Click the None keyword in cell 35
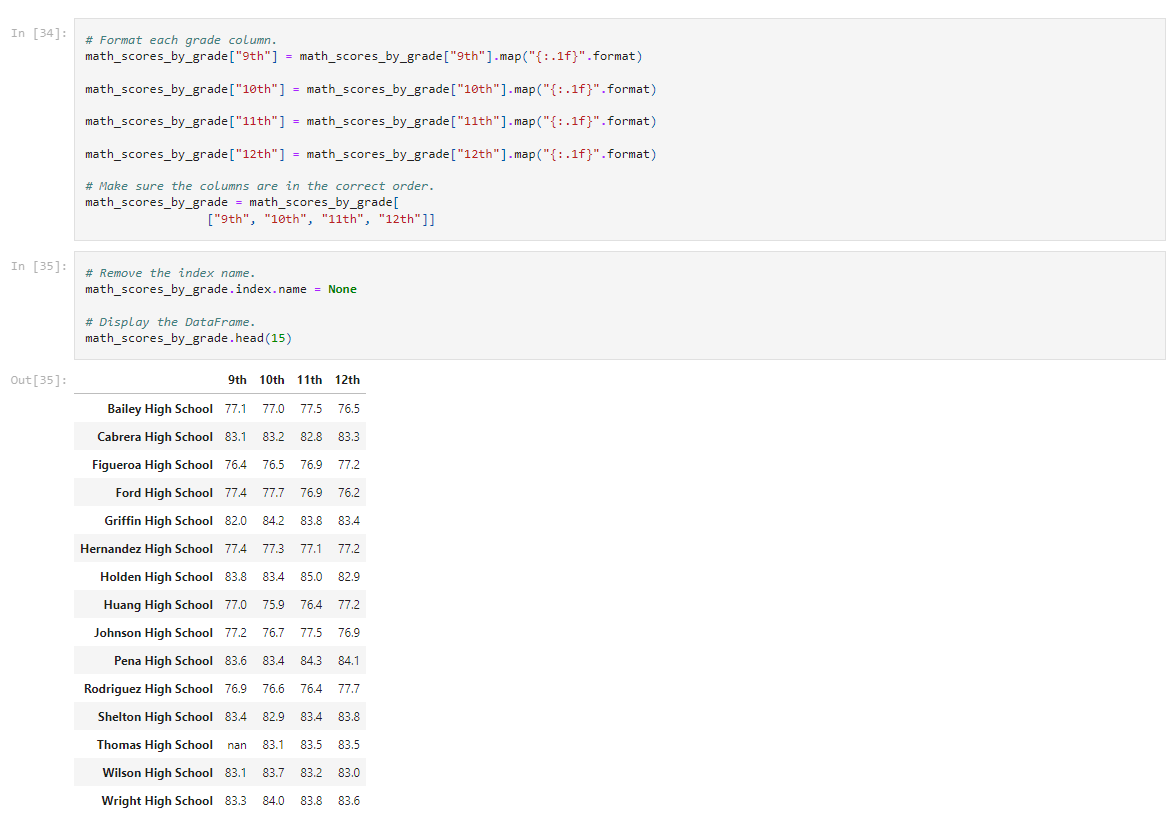1176x824 pixels. [x=342, y=288]
